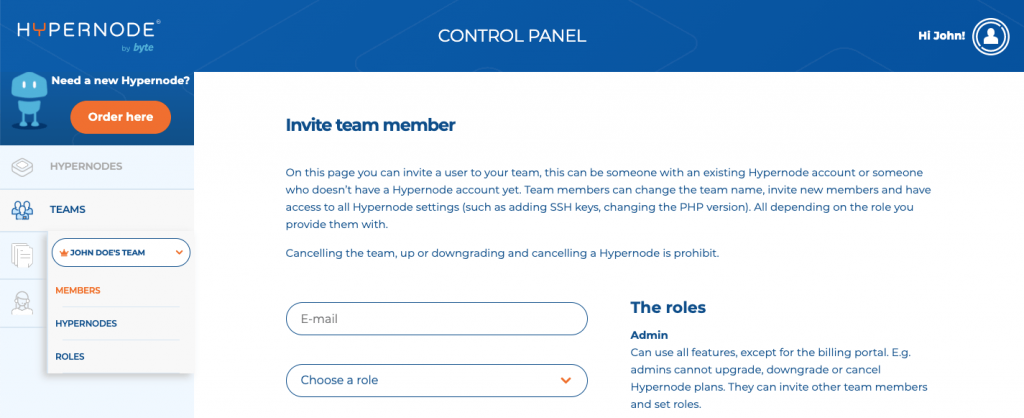Click the E-mail input field
The width and height of the screenshot is (1024, 418).
pyautogui.click(x=436, y=319)
